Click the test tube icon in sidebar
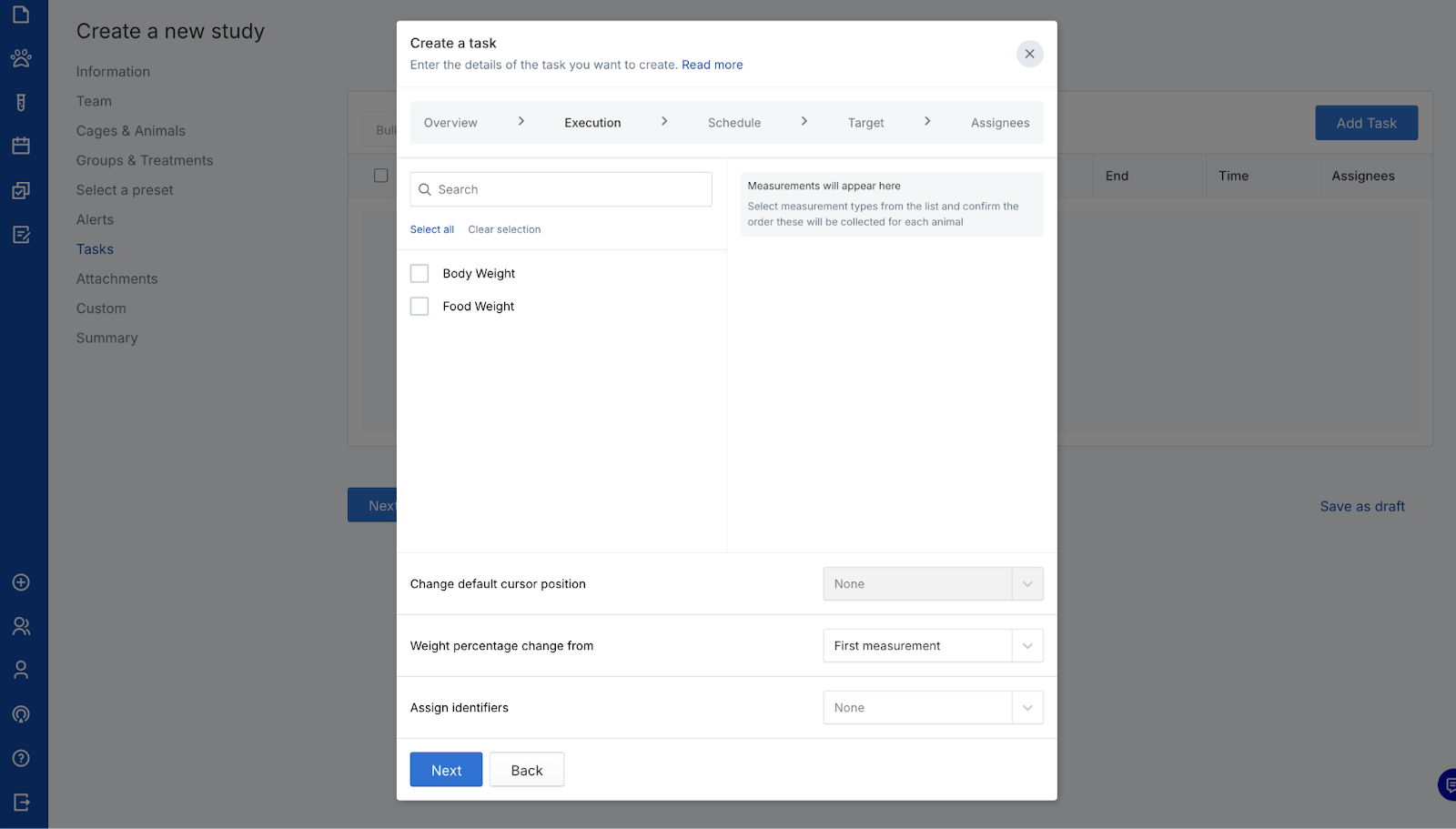The height and width of the screenshot is (829, 1456). coord(21,102)
